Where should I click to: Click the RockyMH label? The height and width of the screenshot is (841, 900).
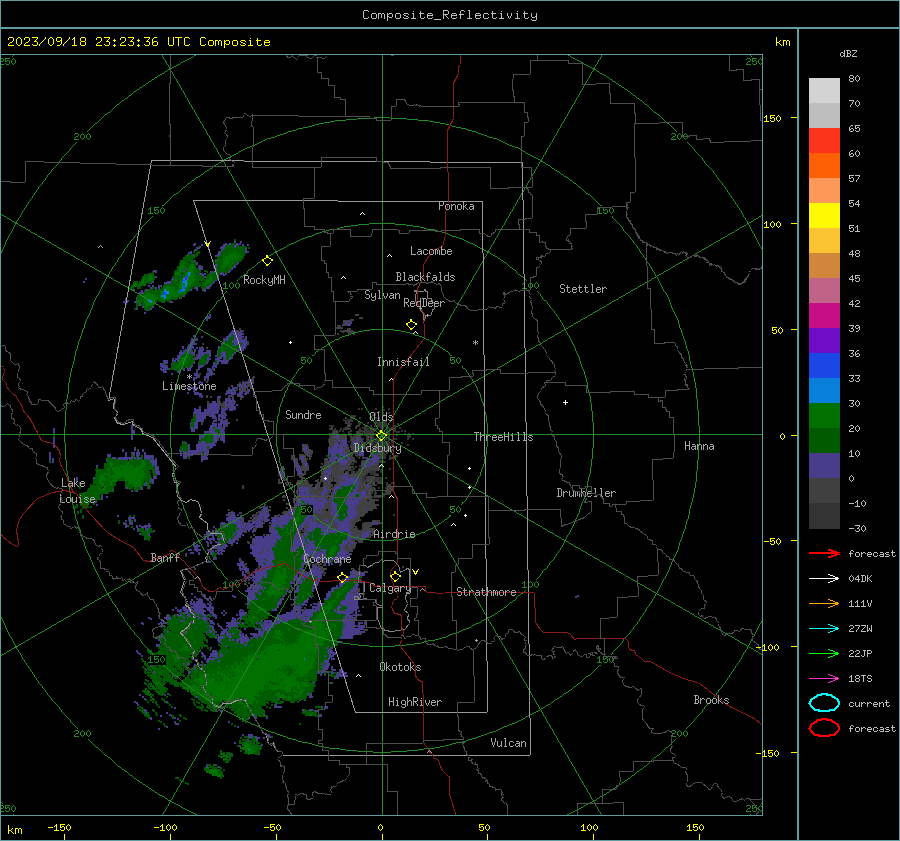[264, 280]
